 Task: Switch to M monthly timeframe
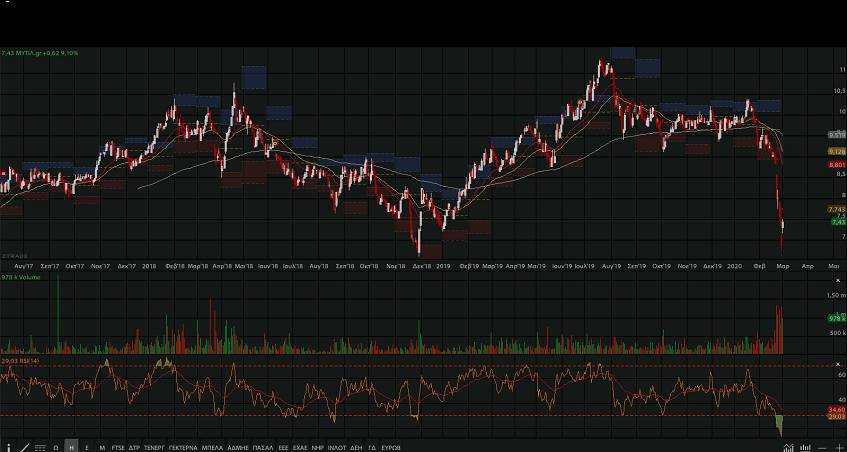pyautogui.click(x=102, y=446)
